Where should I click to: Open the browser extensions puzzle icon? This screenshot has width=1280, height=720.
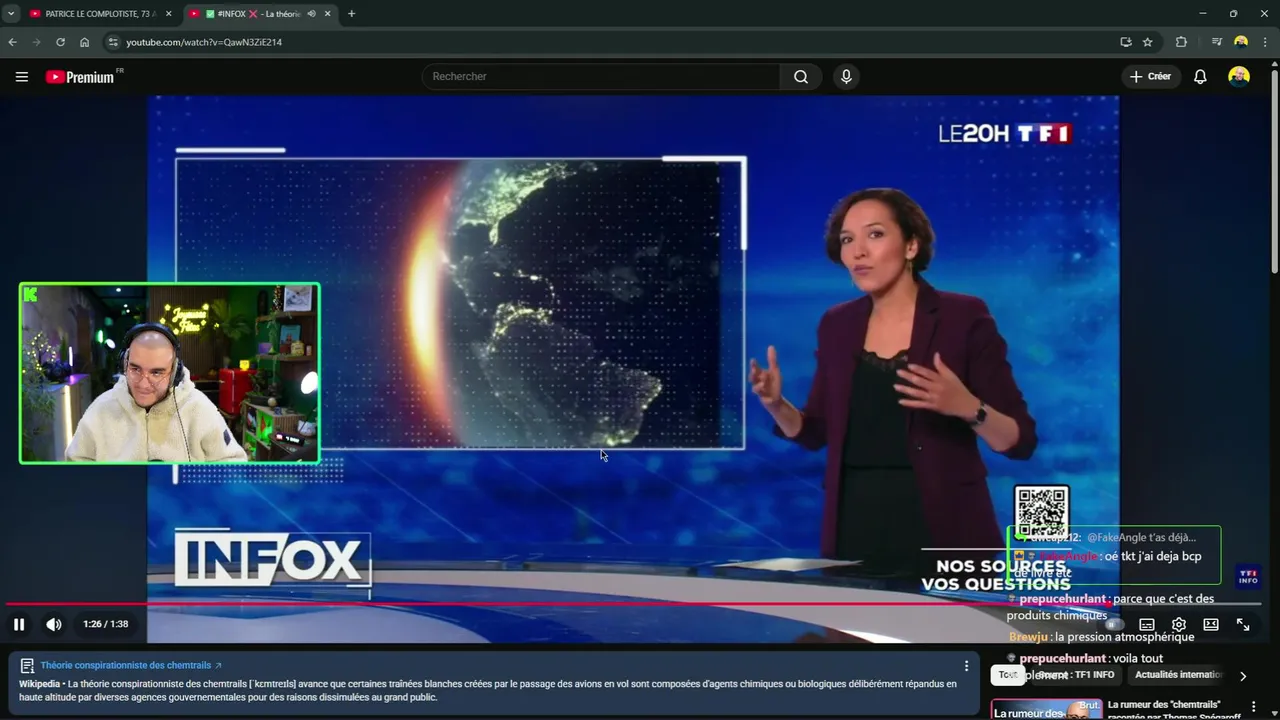(x=1181, y=42)
